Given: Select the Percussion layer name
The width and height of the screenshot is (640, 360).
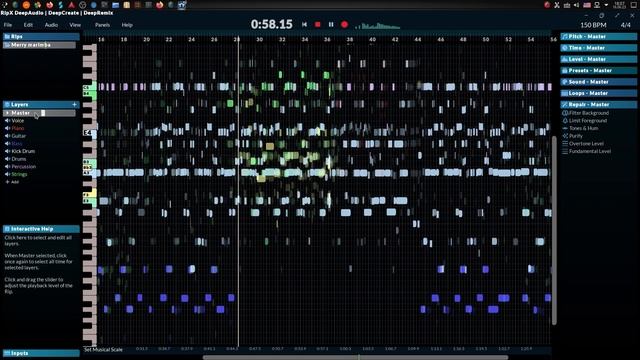Looking at the screenshot, I should (x=24, y=167).
